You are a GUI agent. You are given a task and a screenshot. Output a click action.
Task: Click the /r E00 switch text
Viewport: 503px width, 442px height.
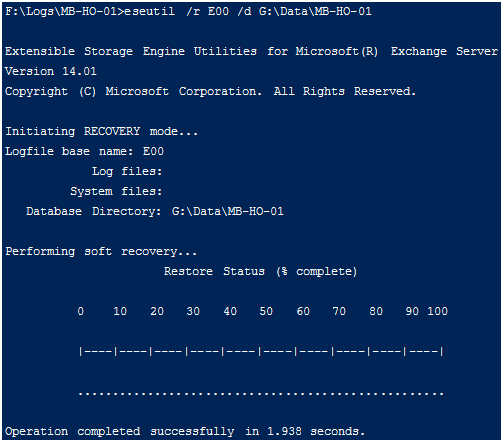coord(208,11)
